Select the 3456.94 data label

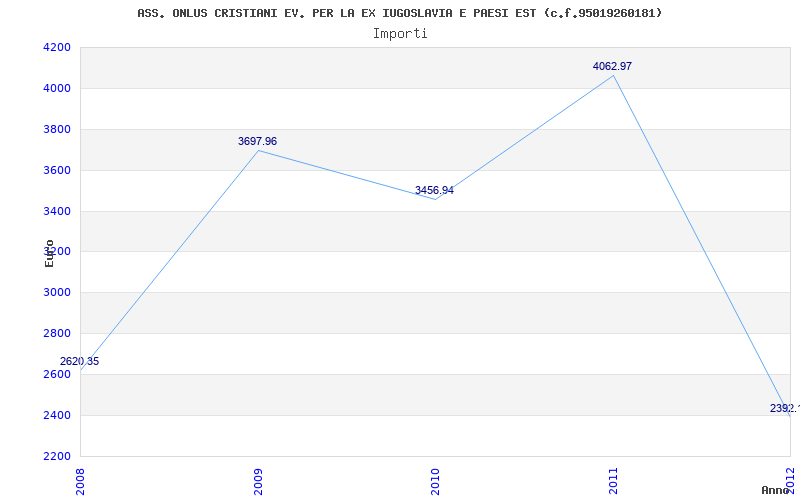click(434, 191)
